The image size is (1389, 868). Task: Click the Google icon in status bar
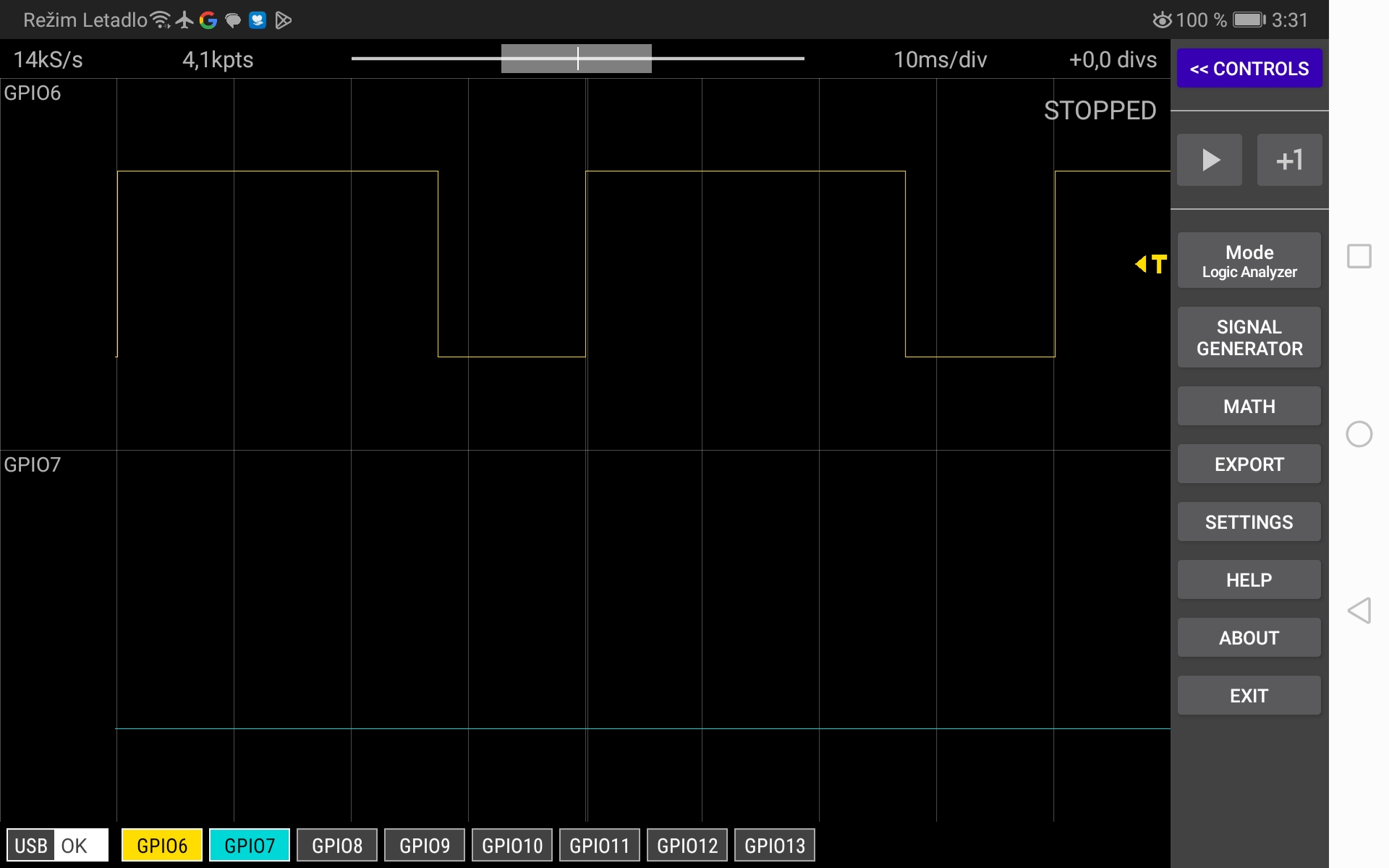pyautogui.click(x=209, y=20)
